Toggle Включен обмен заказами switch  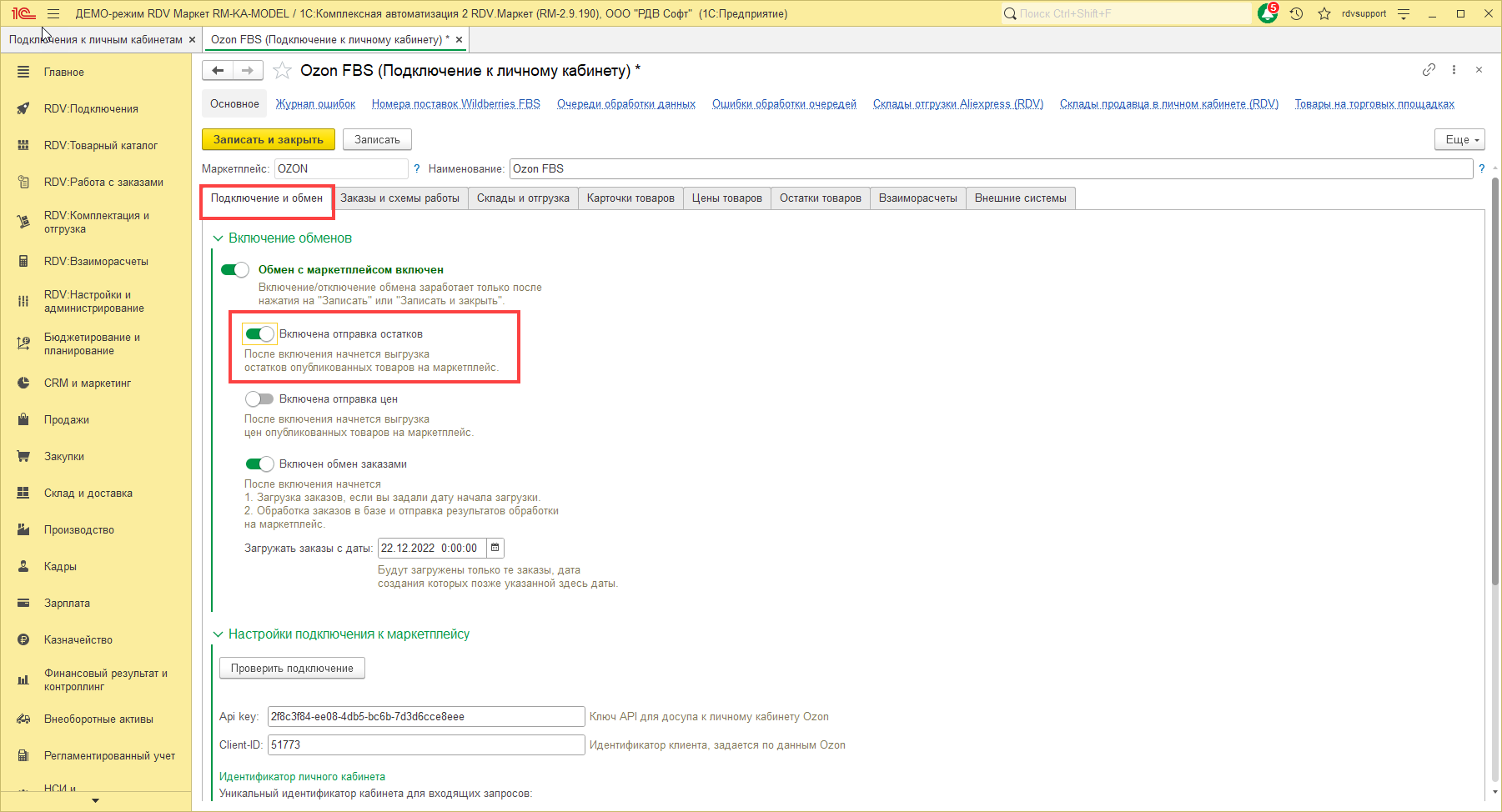[259, 464]
